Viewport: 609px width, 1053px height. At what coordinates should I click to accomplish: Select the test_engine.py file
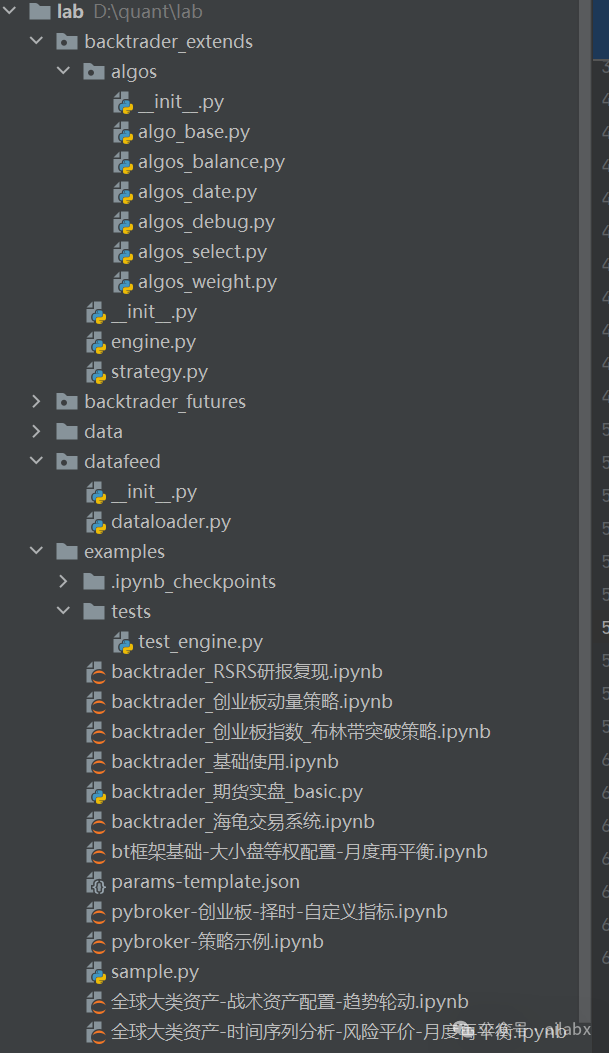[201, 642]
